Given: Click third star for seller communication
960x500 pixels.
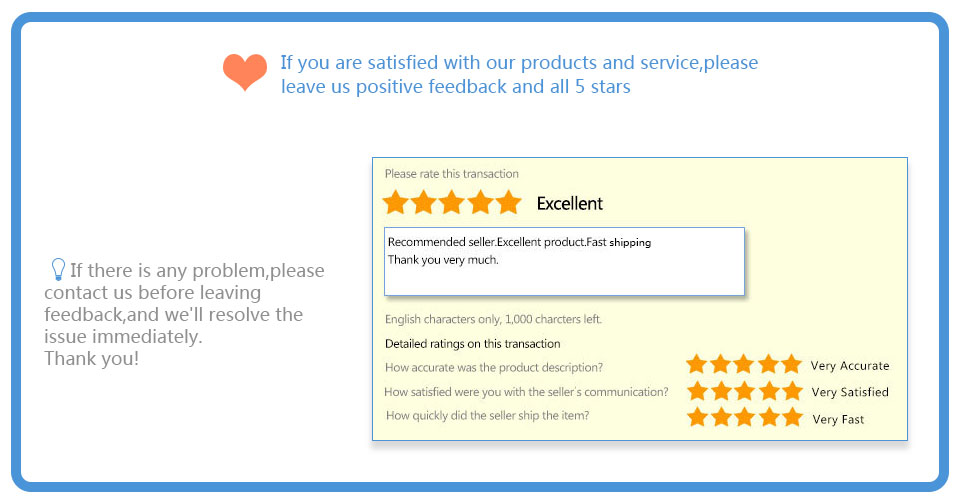Looking at the screenshot, I should 745,391.
